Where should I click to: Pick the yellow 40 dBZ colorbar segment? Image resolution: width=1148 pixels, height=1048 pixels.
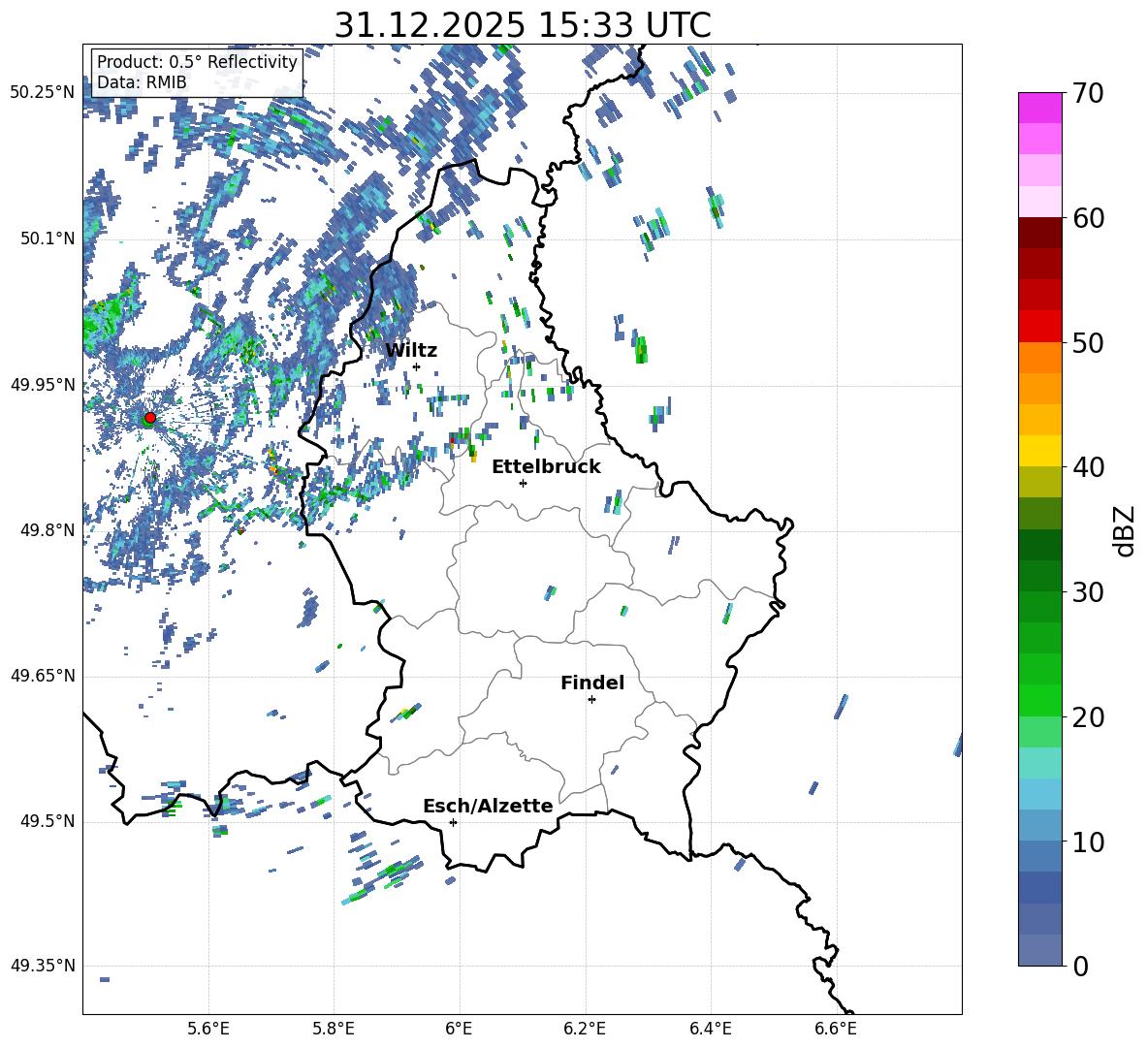[x=1040, y=451]
